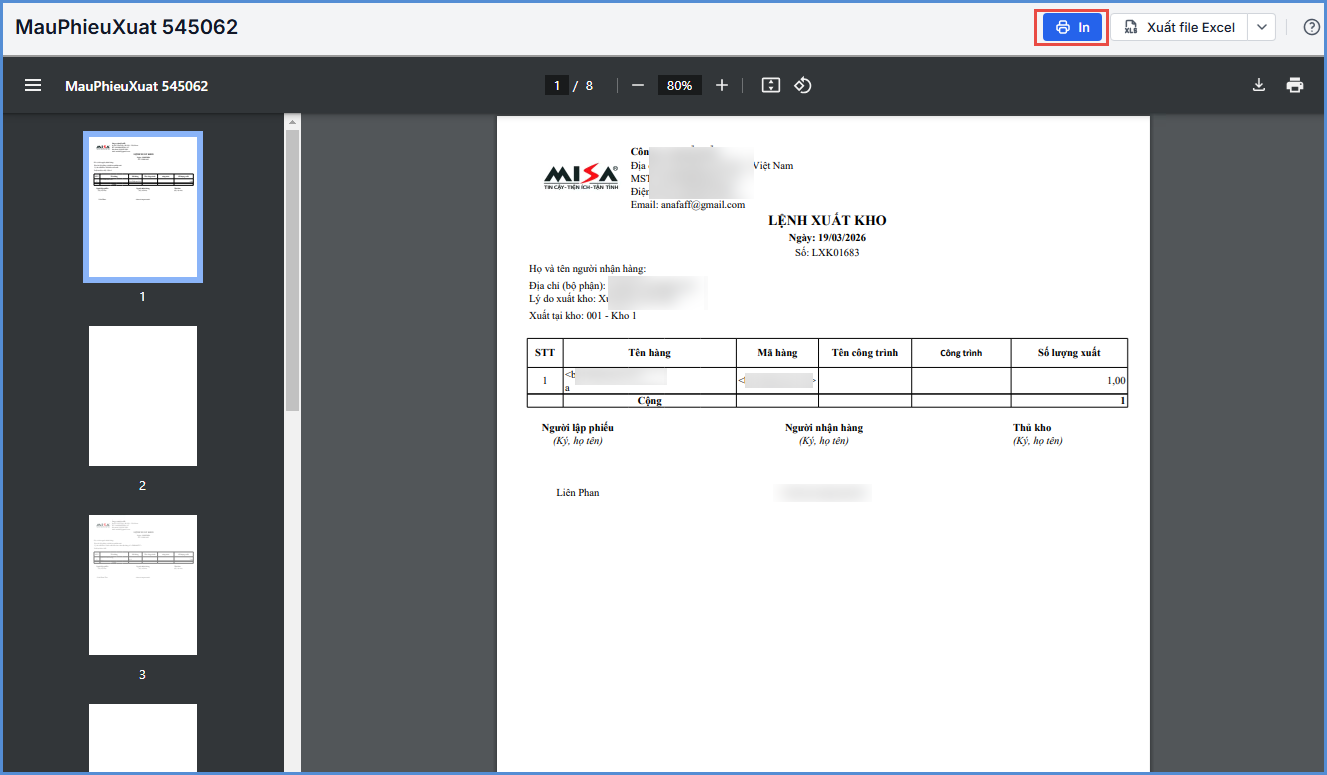Click the Liên Phan name text
Viewport: 1327px width, 775px height.
578,493
